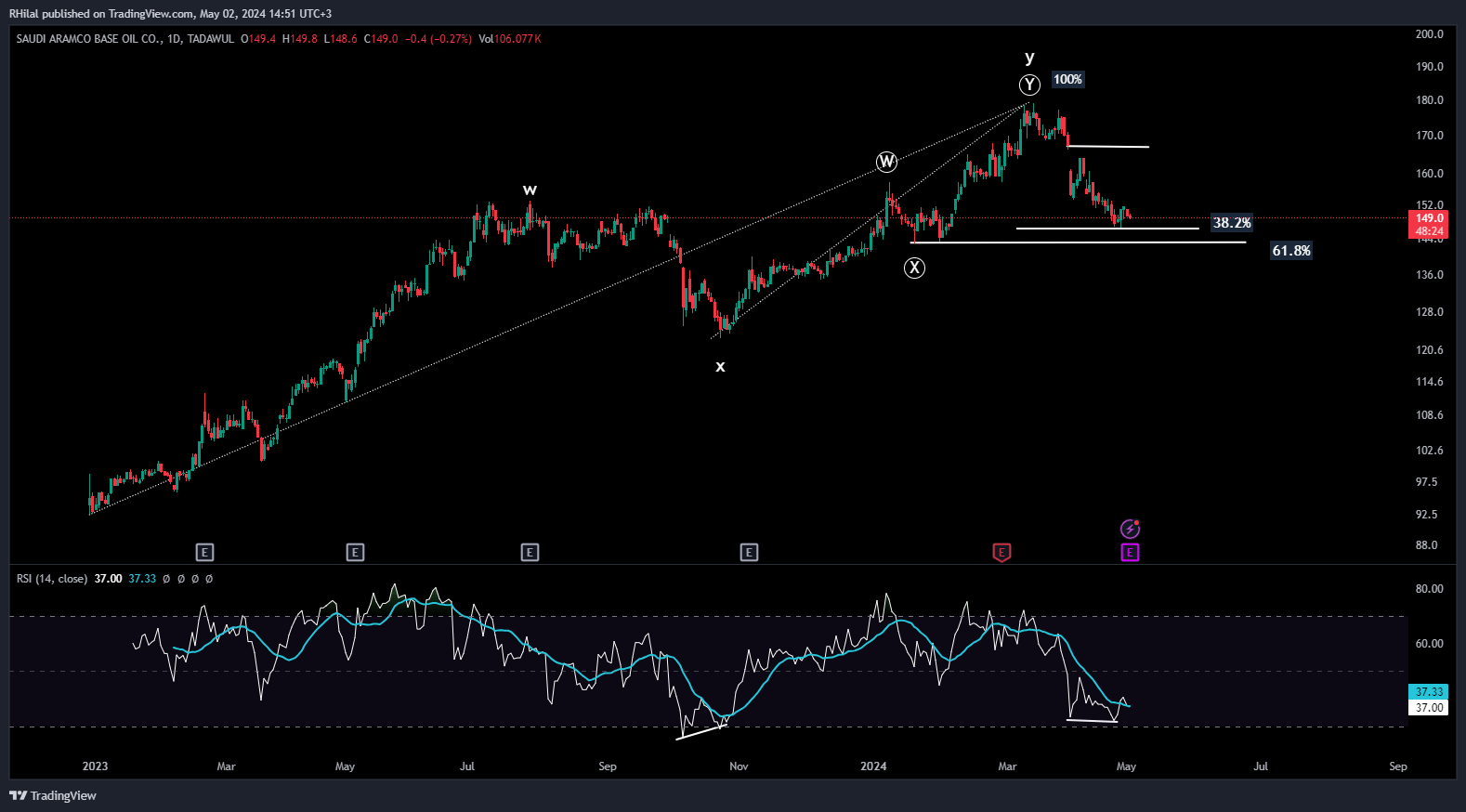Viewport: 1466px width, 812px height.
Task: Click the L148.6 low price value
Action: click(341, 39)
